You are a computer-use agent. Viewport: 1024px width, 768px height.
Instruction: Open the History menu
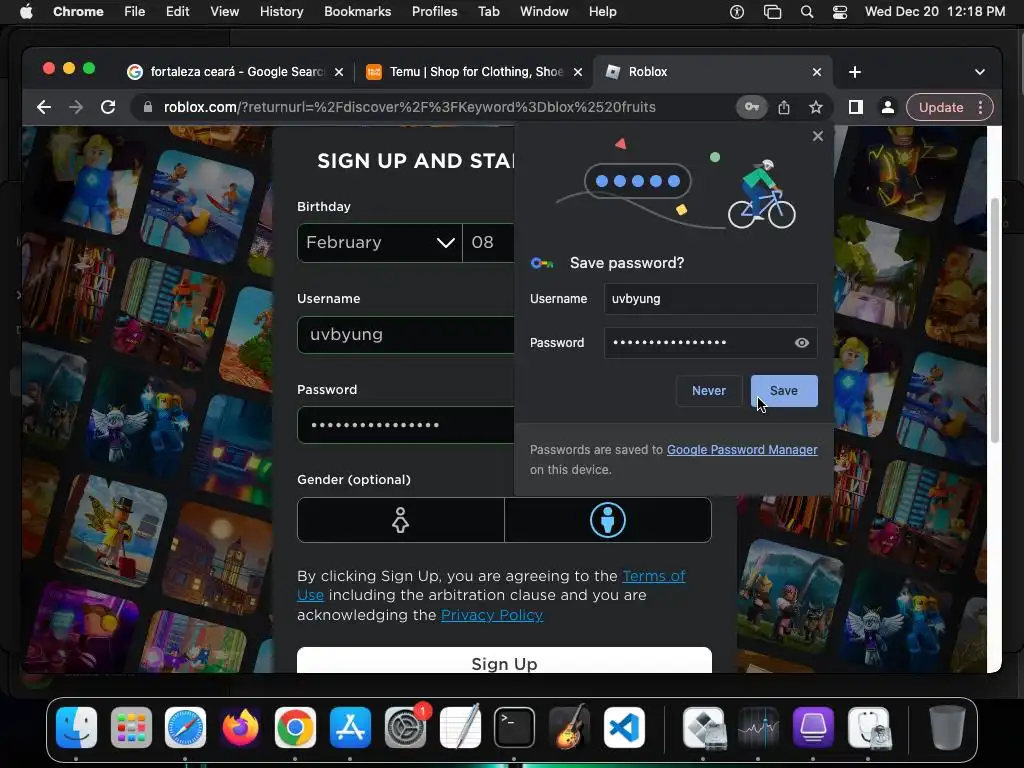(281, 12)
